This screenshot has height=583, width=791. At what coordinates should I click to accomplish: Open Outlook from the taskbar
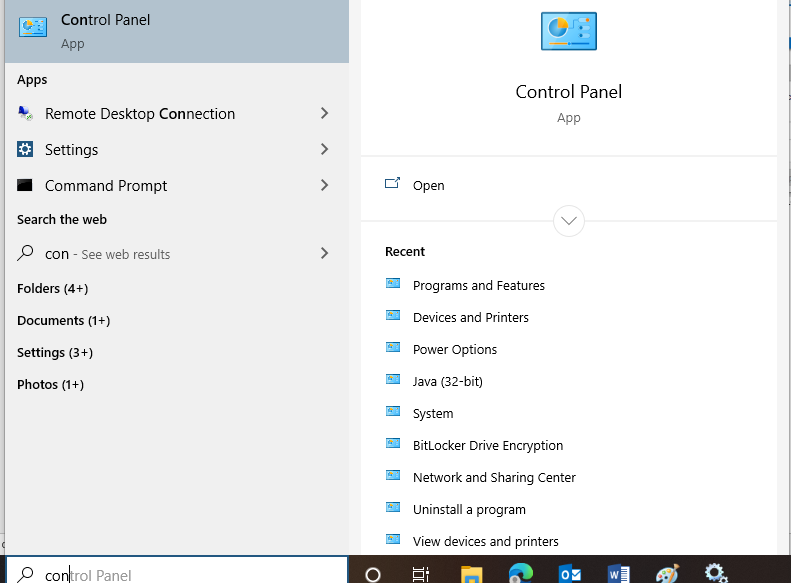570,574
